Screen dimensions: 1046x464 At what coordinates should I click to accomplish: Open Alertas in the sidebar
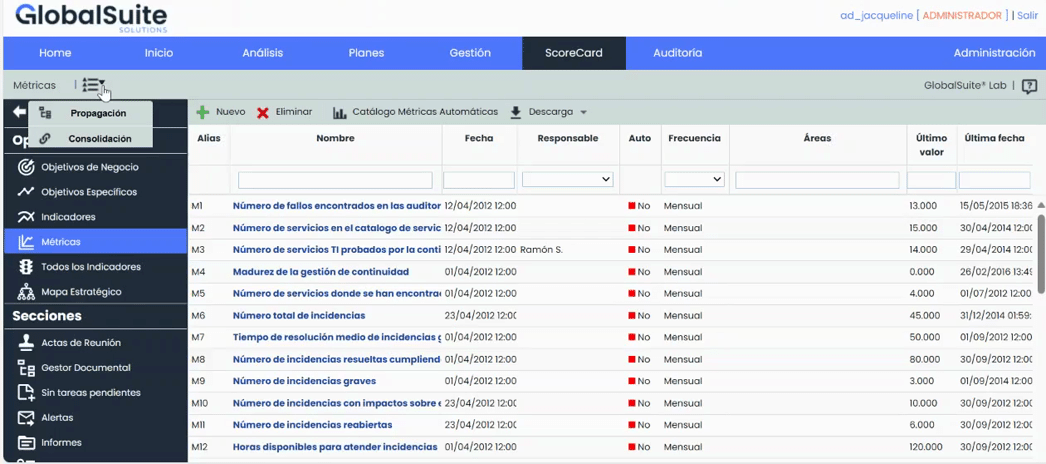(57, 418)
